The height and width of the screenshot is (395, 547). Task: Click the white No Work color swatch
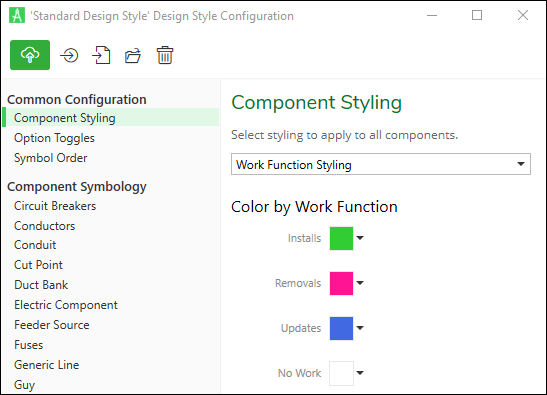click(341, 373)
